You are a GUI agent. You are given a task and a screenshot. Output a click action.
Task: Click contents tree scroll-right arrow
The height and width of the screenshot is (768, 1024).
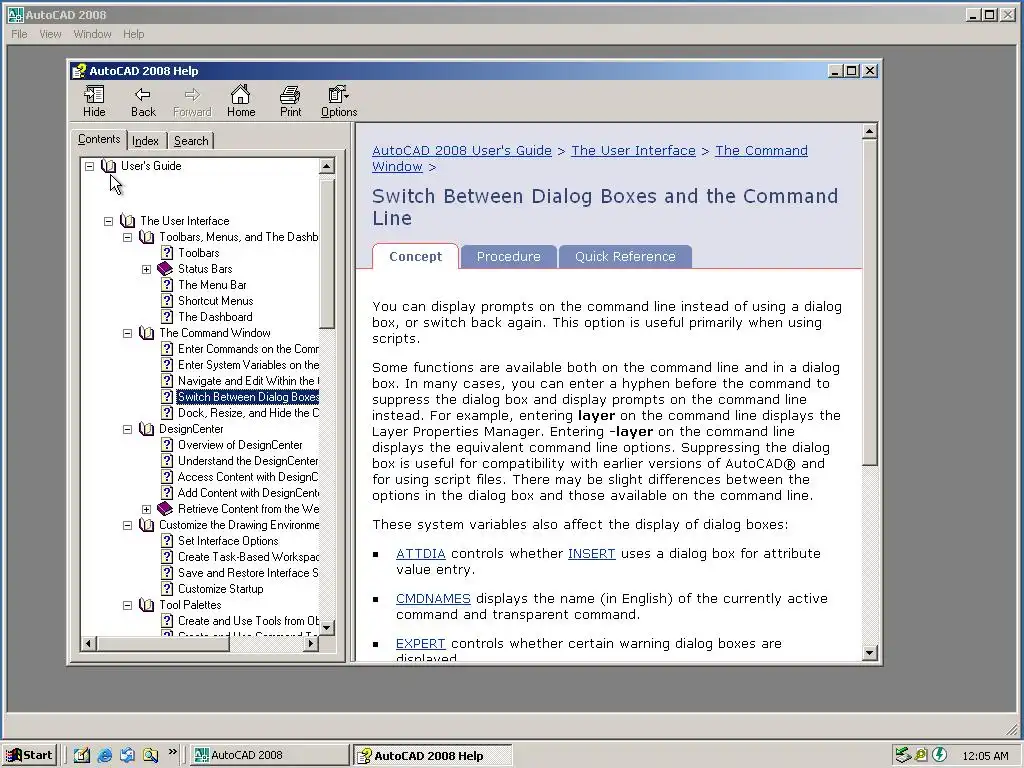click(x=311, y=644)
